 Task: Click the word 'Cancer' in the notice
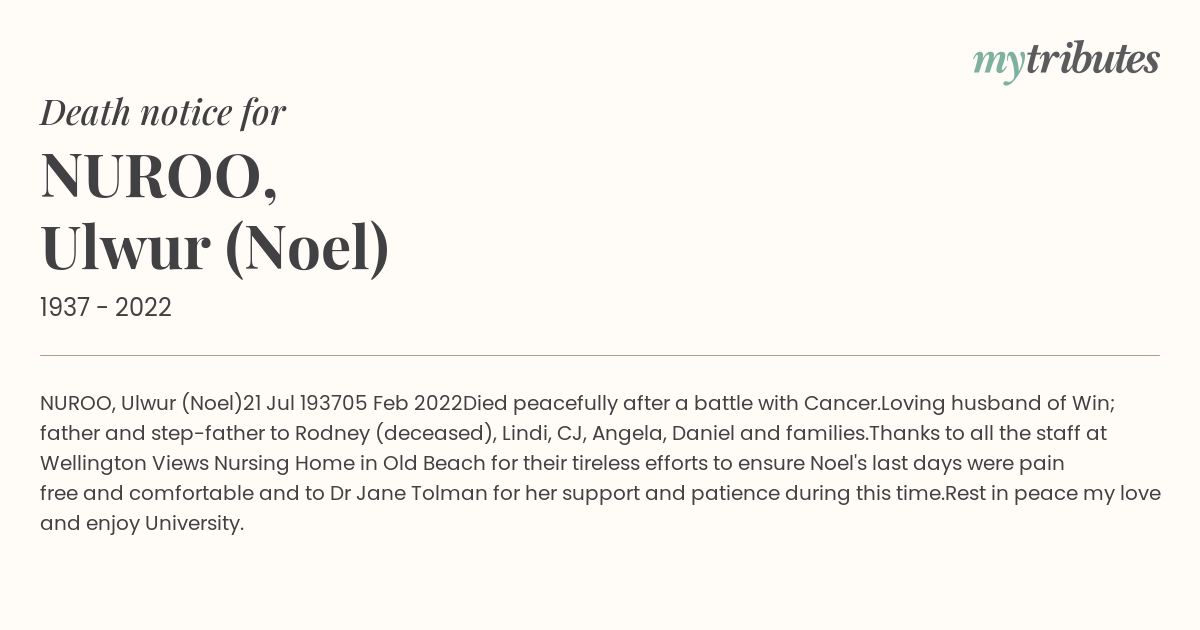click(x=841, y=403)
